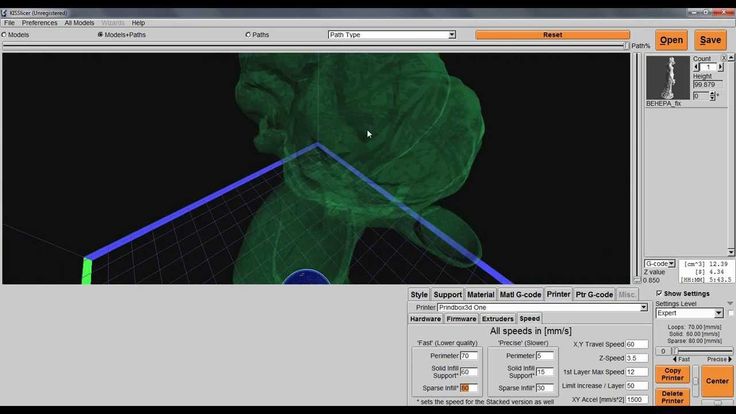Uncheck the Show Settings checkbox
The height and width of the screenshot is (414, 736).
pos(659,293)
